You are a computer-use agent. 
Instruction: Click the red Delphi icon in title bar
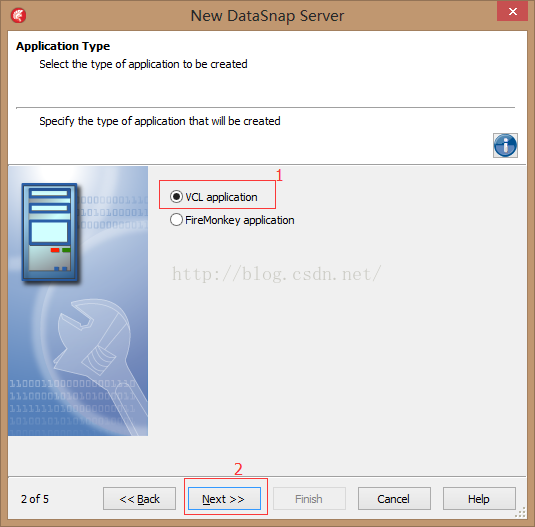pyautogui.click(x=18, y=16)
